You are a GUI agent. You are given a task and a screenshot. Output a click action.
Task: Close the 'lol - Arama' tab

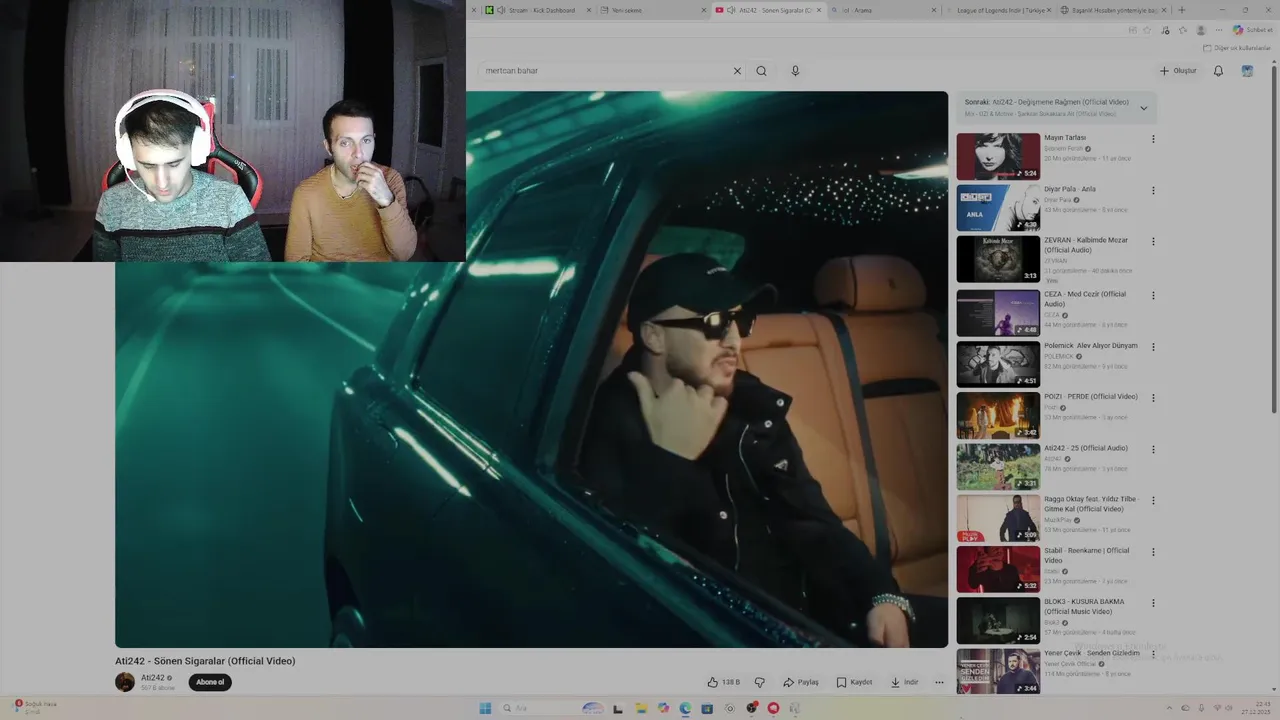pos(934,10)
